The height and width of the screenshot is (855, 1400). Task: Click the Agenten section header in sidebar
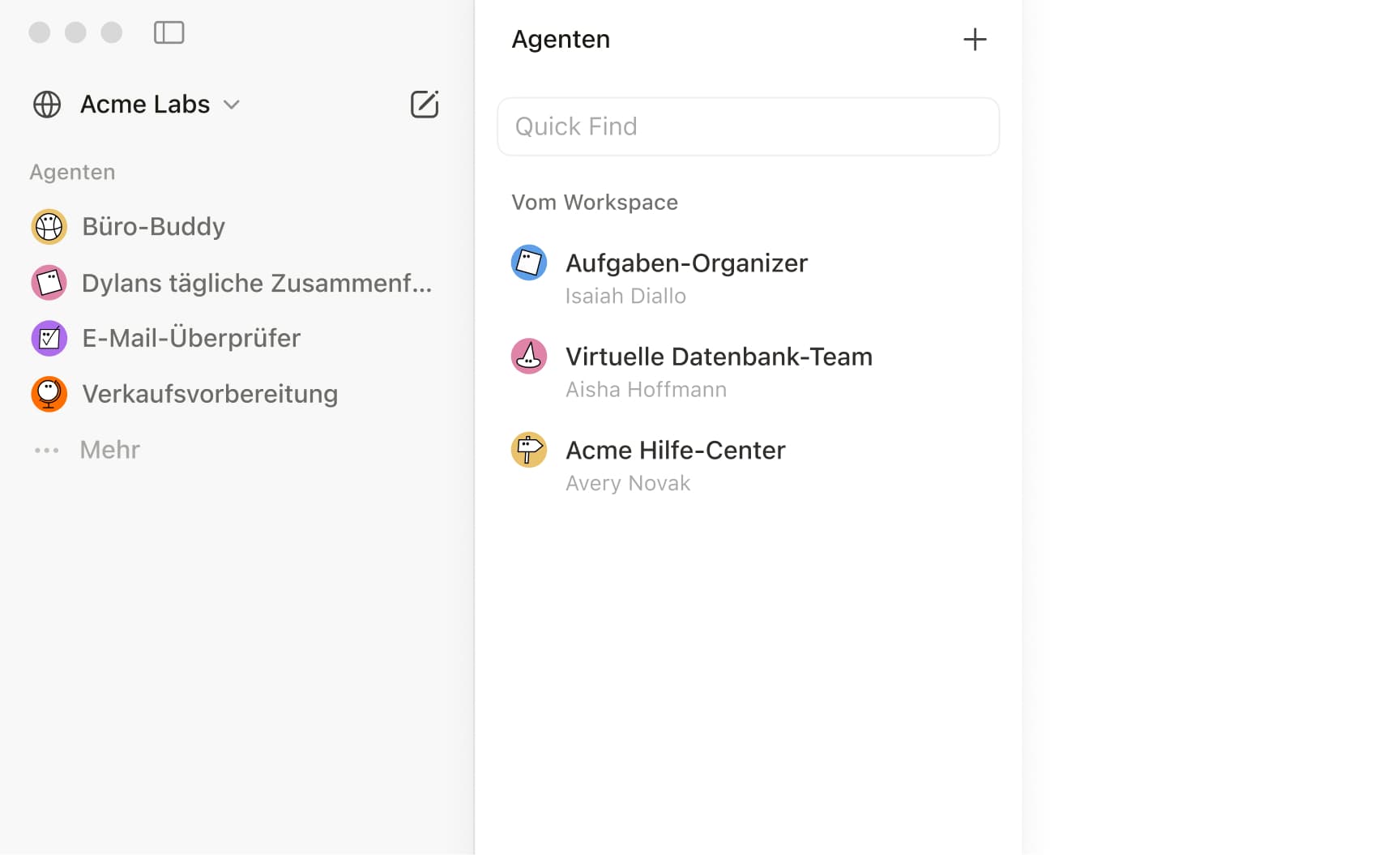pos(73,172)
